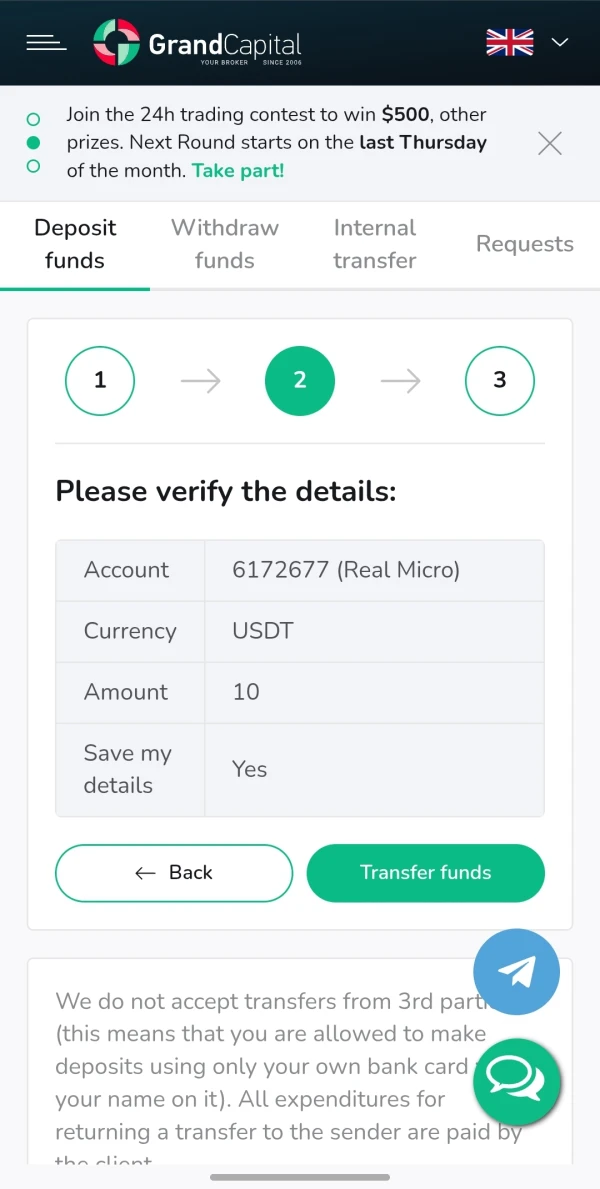Screen dimensions: 600x1189
Task: Dismiss the trading contest banner
Action: pos(550,143)
